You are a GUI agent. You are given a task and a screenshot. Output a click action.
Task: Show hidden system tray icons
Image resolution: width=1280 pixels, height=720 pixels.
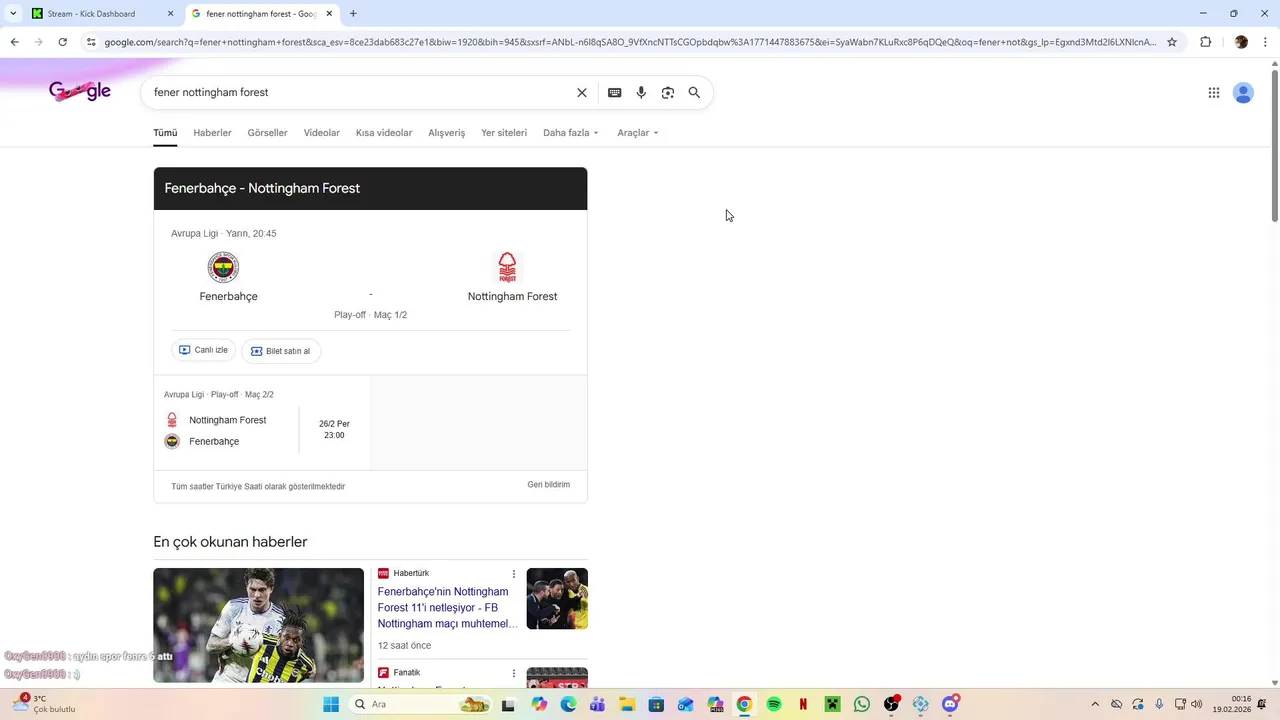pos(1095,704)
